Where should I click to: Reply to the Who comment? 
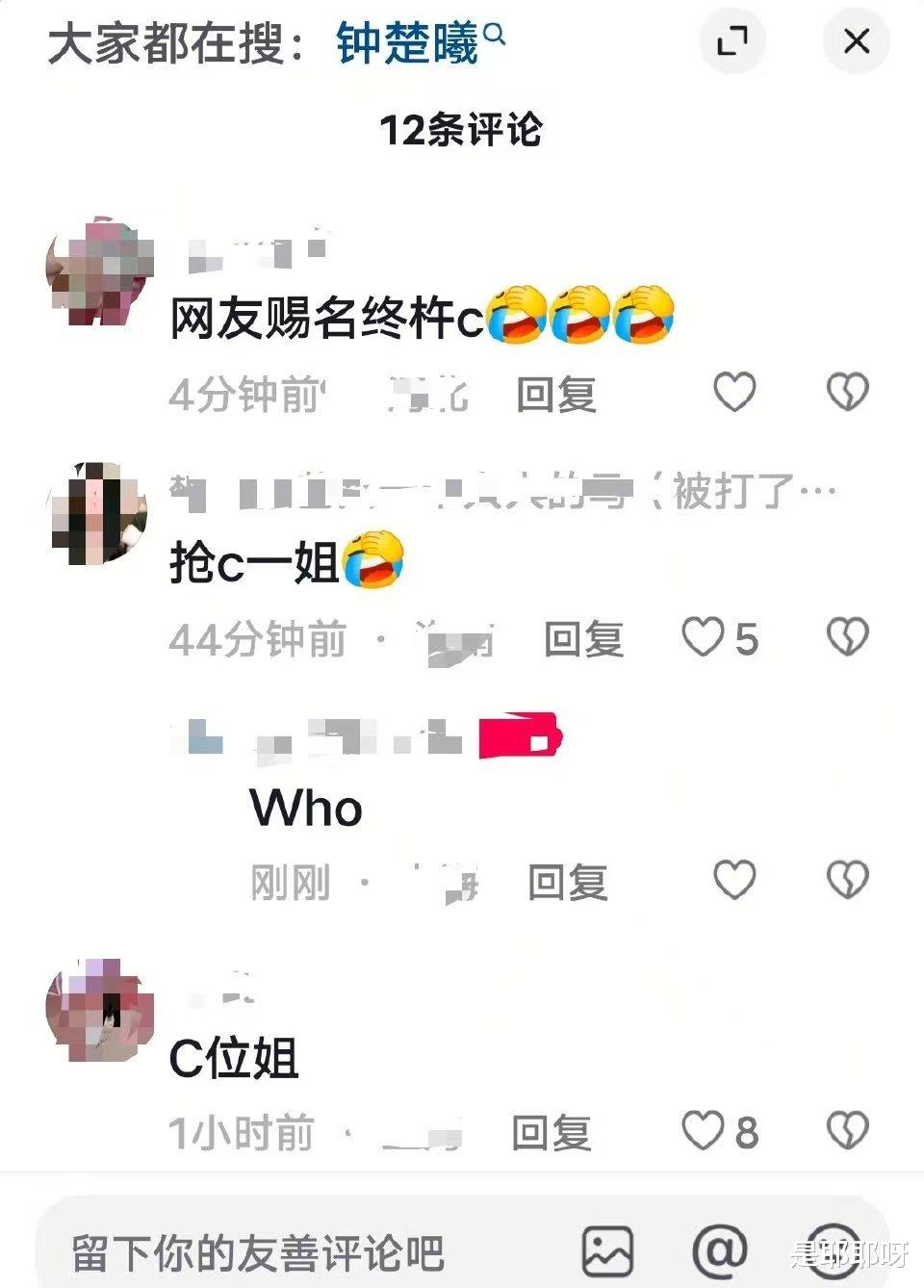568,883
